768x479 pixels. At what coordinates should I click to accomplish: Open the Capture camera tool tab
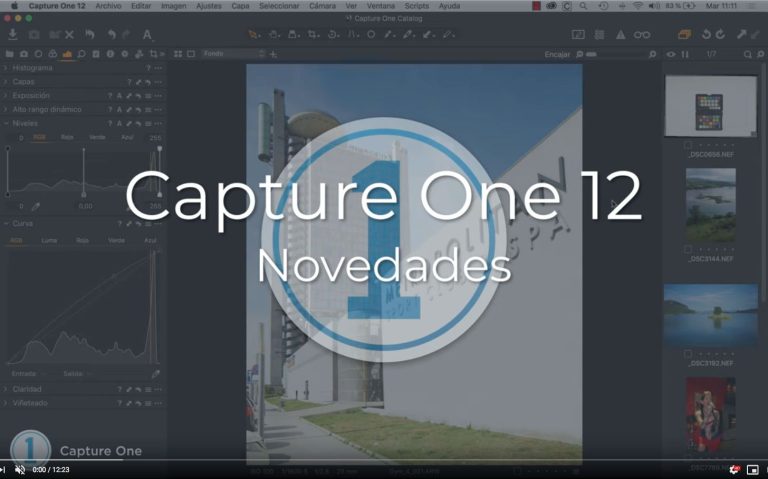24,54
